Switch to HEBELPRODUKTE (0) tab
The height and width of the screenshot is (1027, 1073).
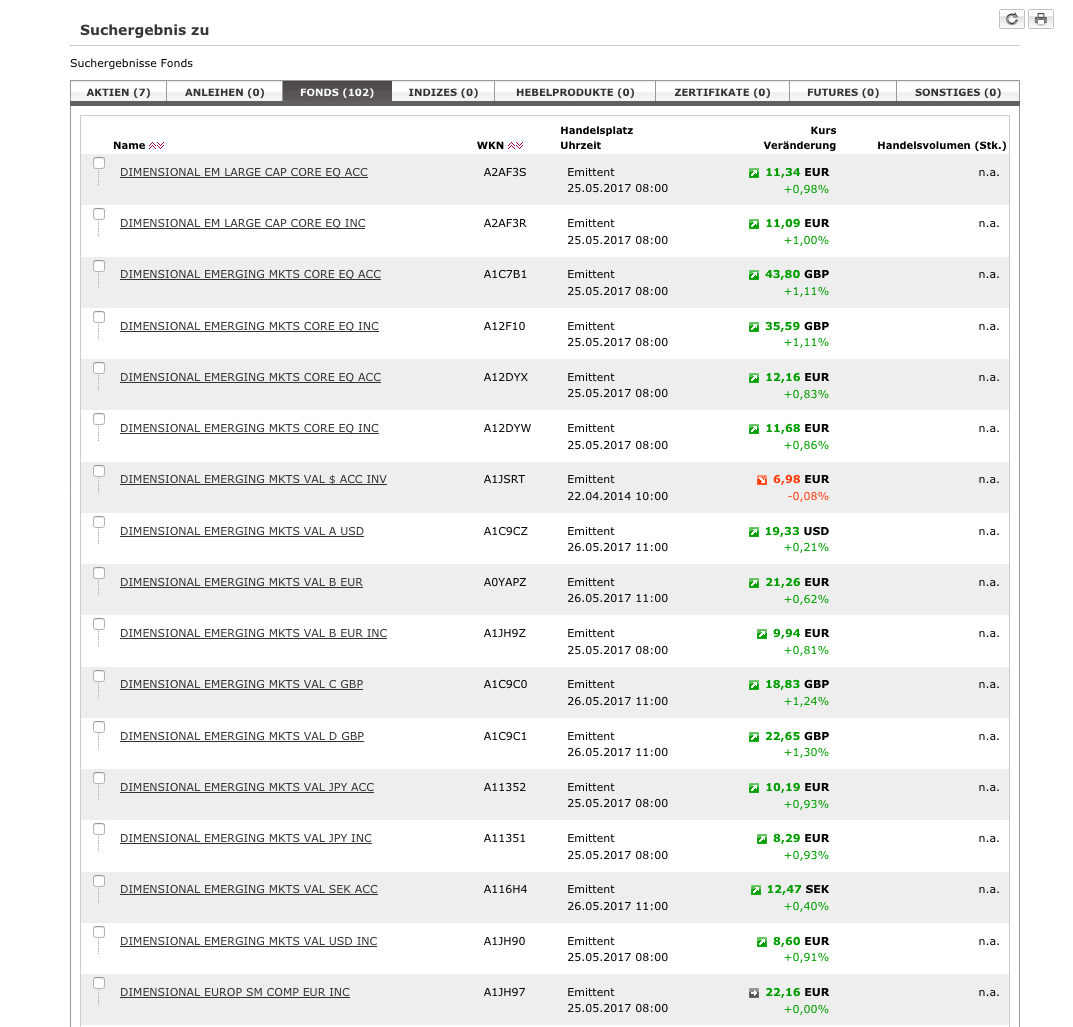coord(575,92)
